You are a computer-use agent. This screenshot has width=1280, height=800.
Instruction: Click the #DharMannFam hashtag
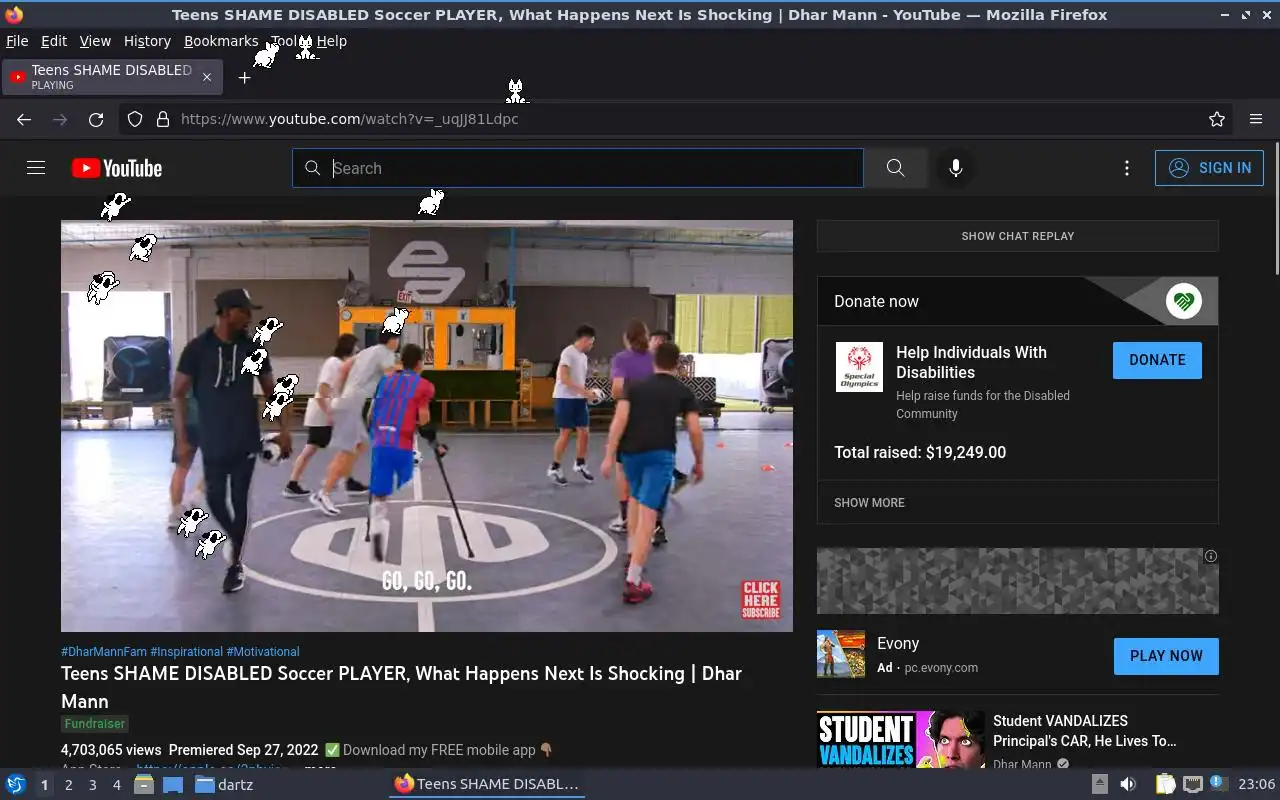[104, 652]
